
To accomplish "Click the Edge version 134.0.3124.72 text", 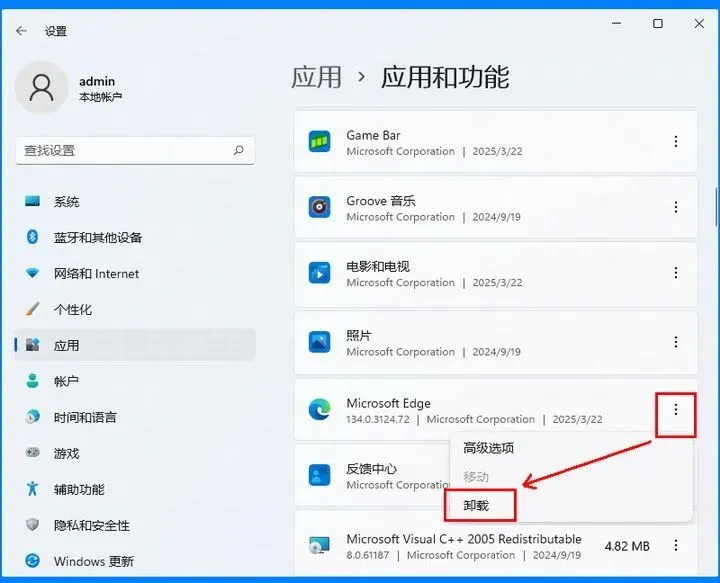I will [x=378, y=419].
